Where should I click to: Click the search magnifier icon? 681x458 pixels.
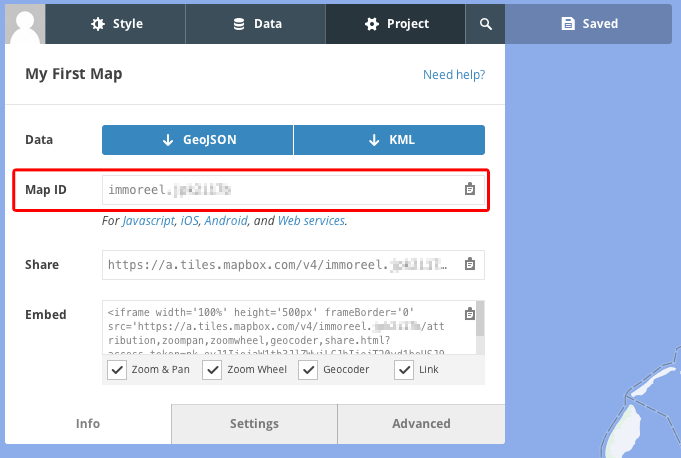(486, 24)
